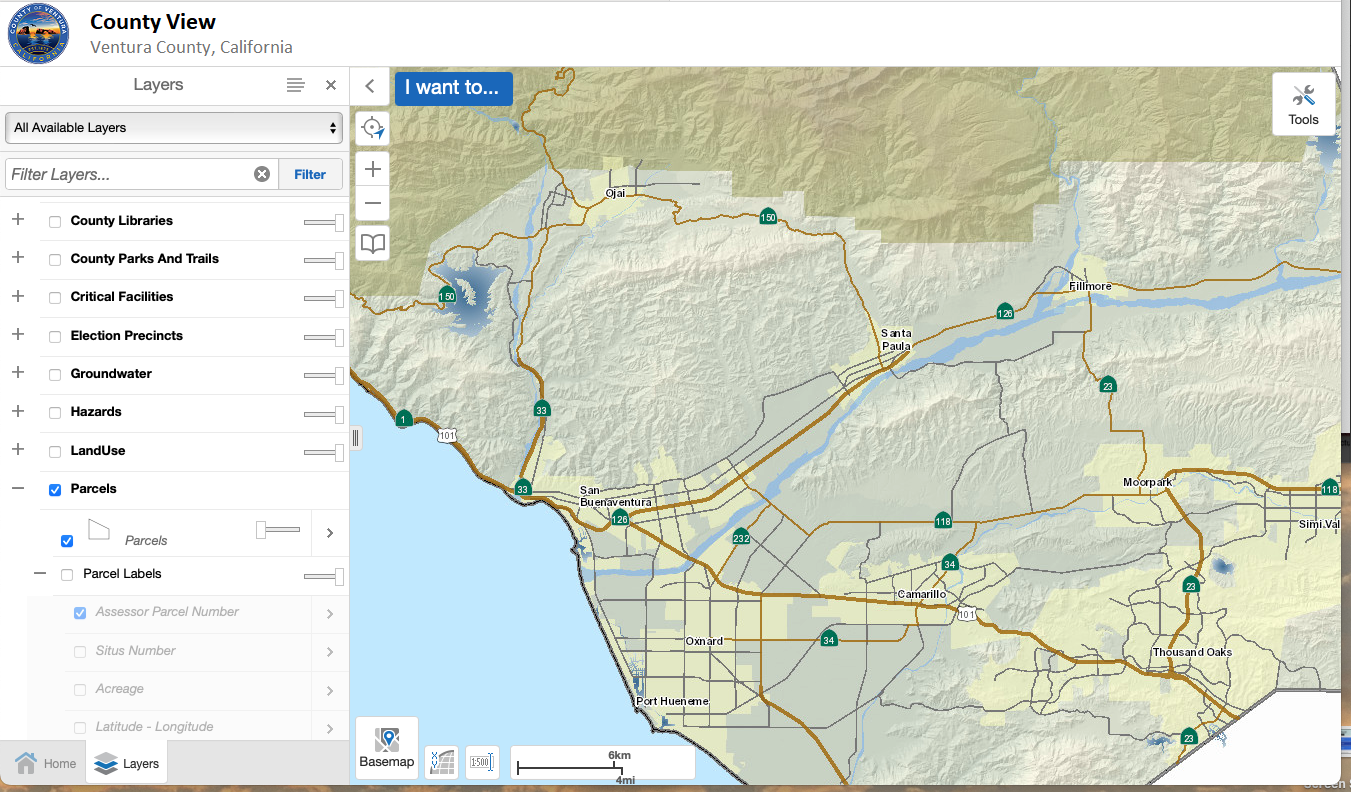Enable the County Libraries layer checkbox

coord(55,221)
